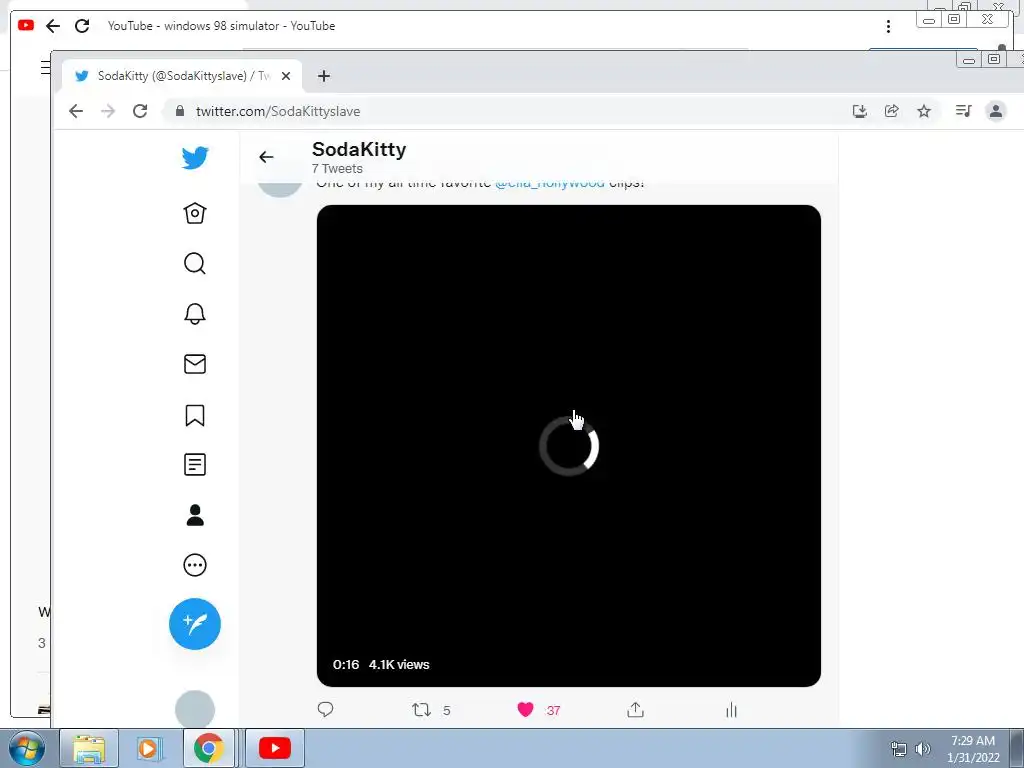Open Profile in Twitter sidebar
Image resolution: width=1024 pixels, height=768 pixels.
(195, 515)
